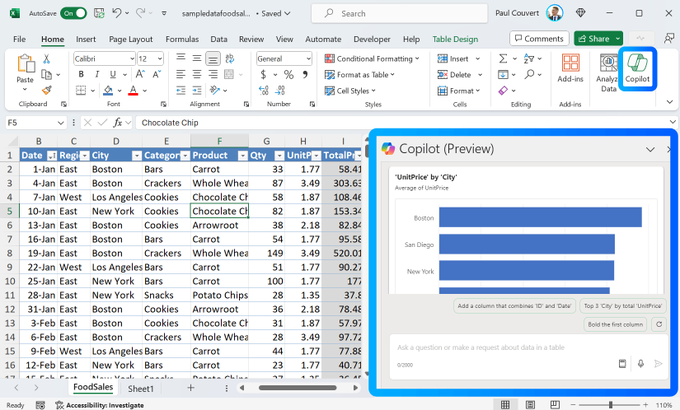Switch to the Data tab
Viewport: 680px width, 410px height.
[219, 39]
